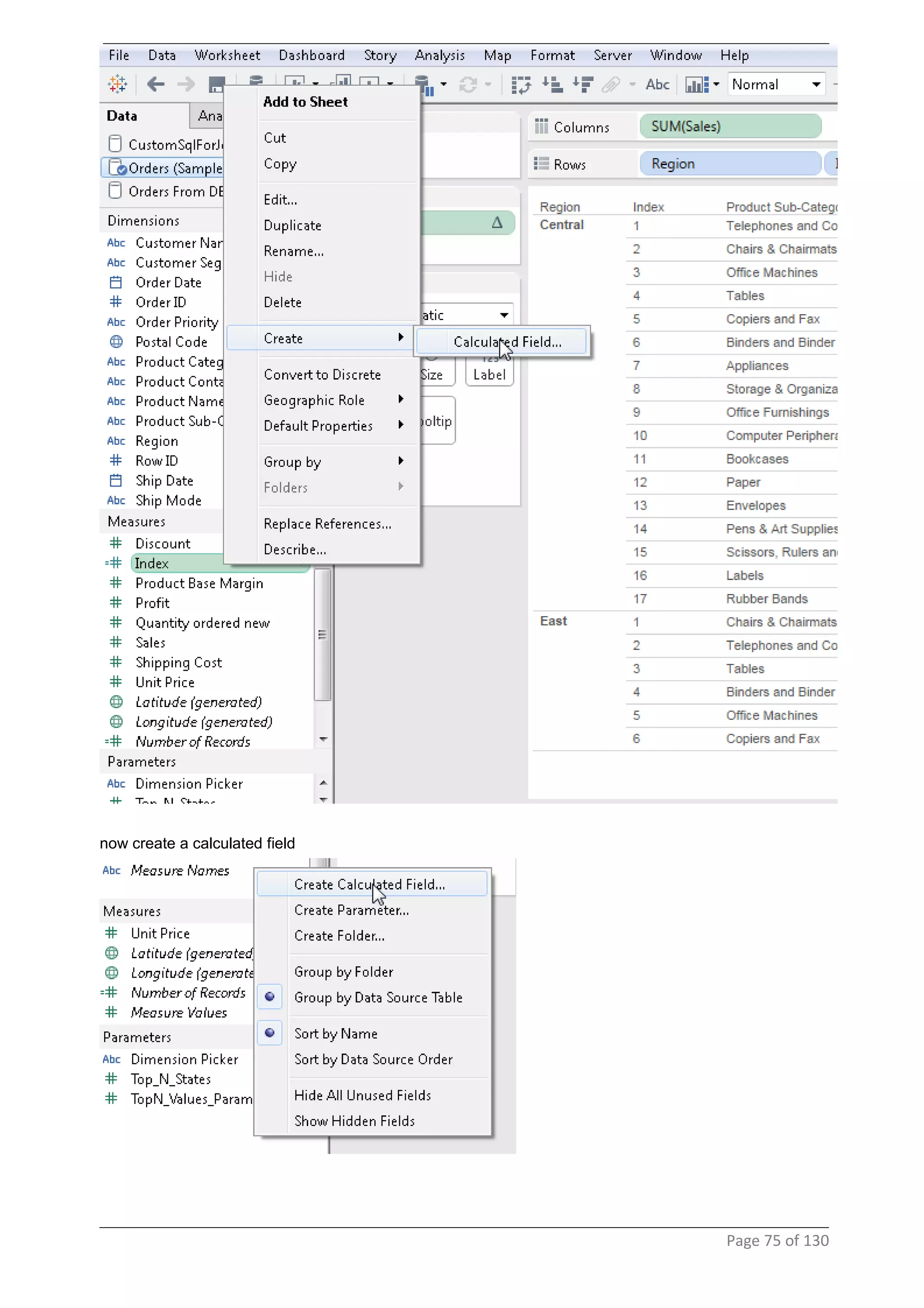Click the hash icon beside Order ID
This screenshot has height=1308, width=924.
click(115, 301)
